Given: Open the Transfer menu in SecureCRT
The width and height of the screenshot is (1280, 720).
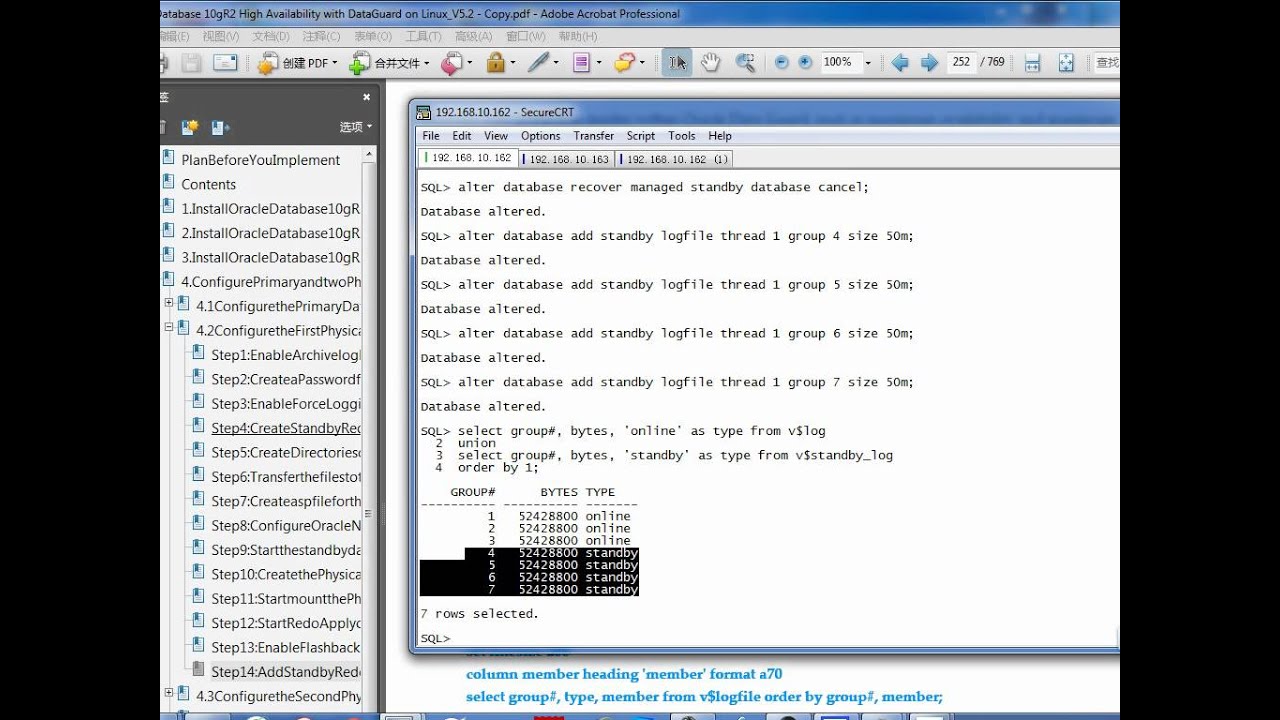Looking at the screenshot, I should (x=594, y=136).
